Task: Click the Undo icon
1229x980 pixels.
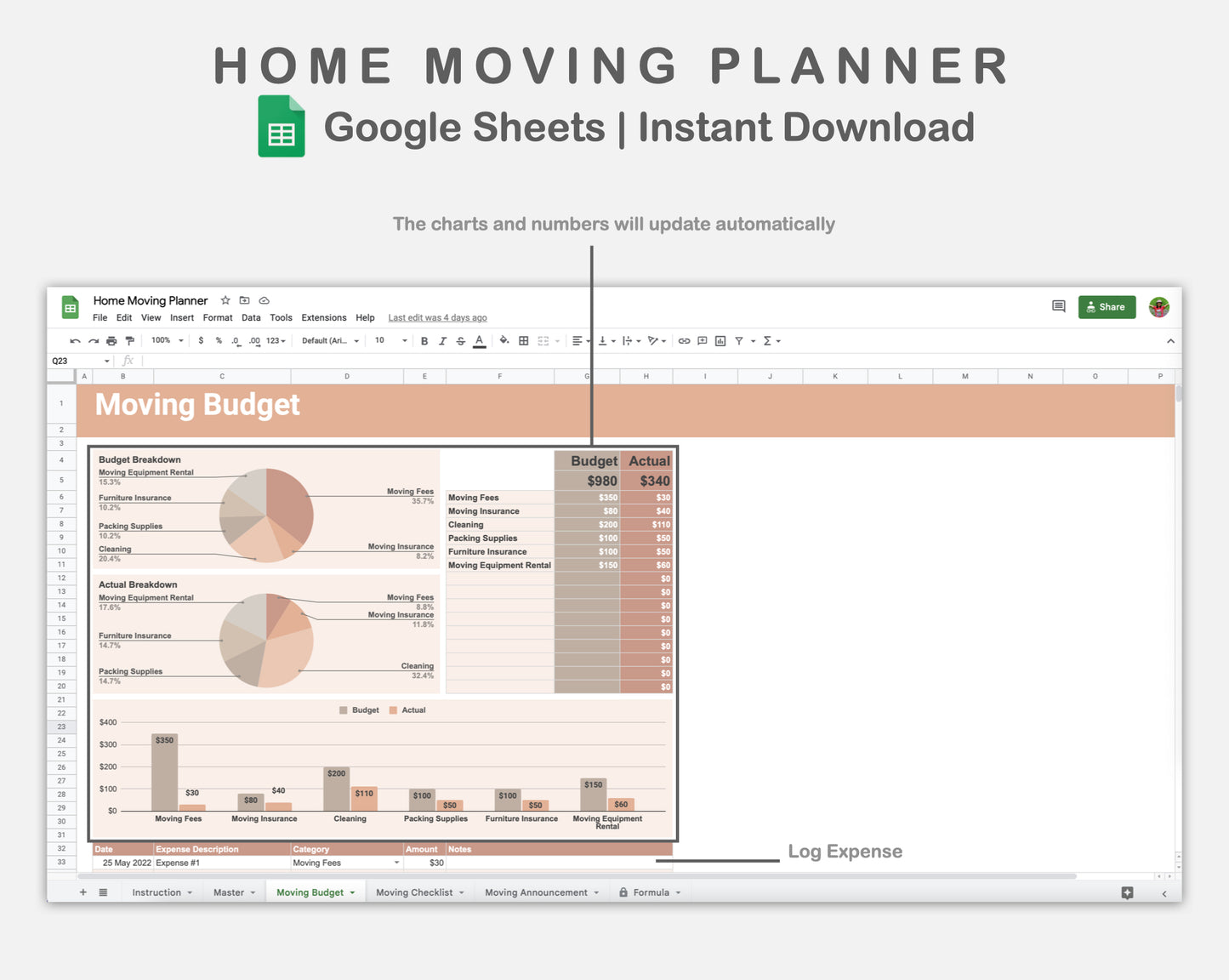Action: pyautogui.click(x=75, y=340)
